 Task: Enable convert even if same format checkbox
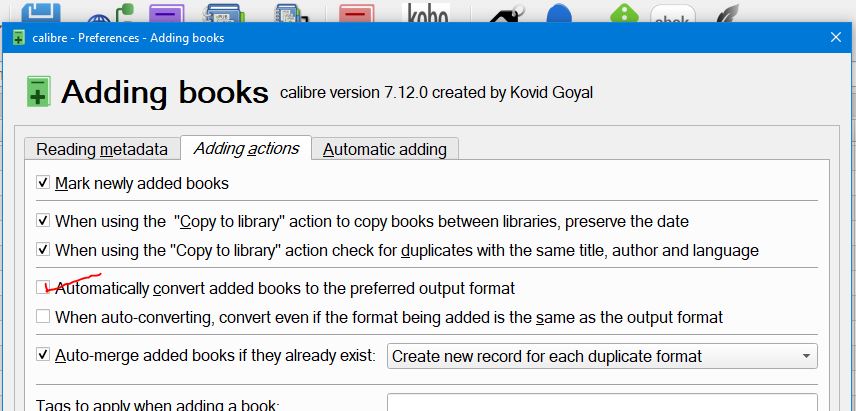(43, 317)
